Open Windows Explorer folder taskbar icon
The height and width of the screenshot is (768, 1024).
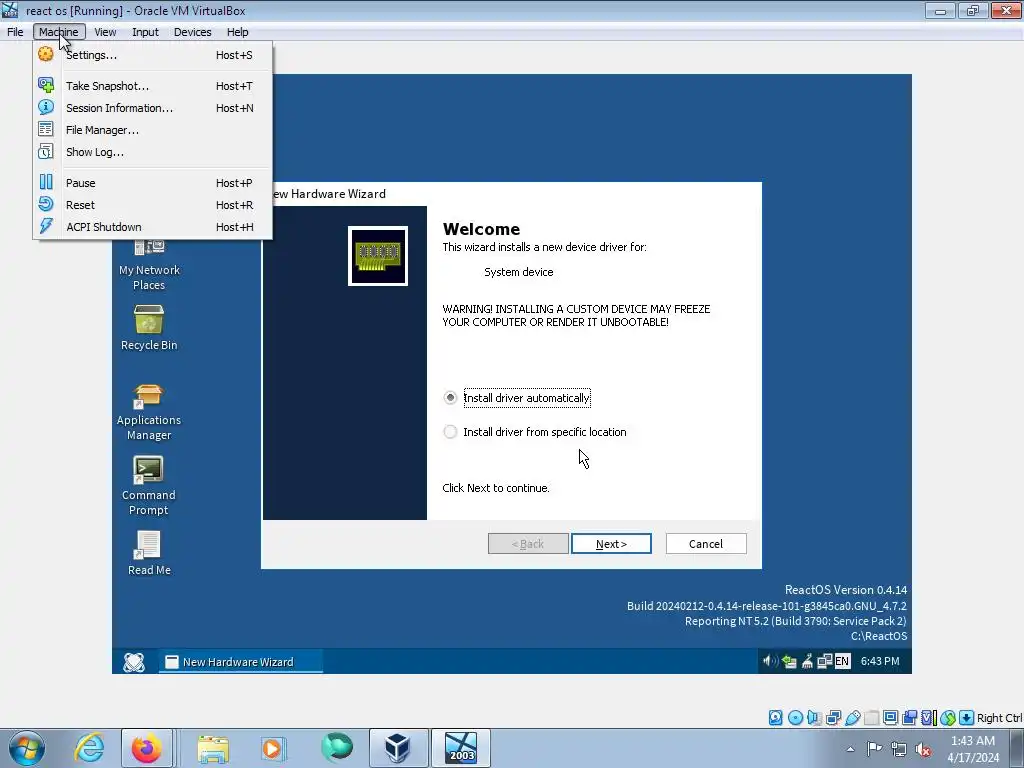[x=213, y=748]
